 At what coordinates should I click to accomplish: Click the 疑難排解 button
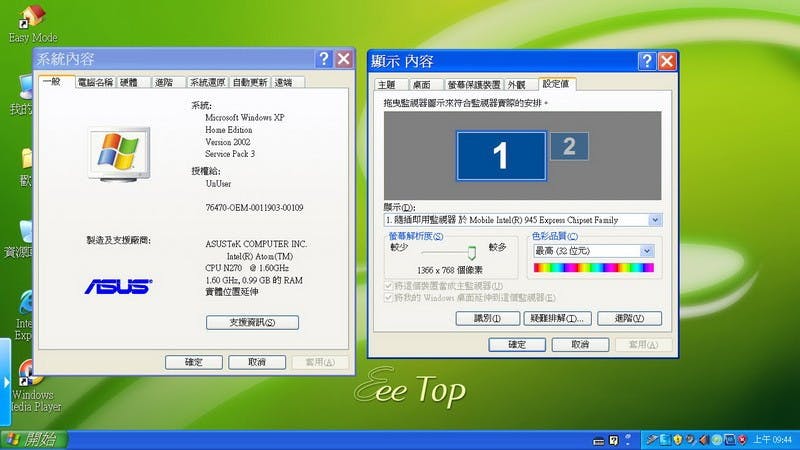[x=557, y=318]
